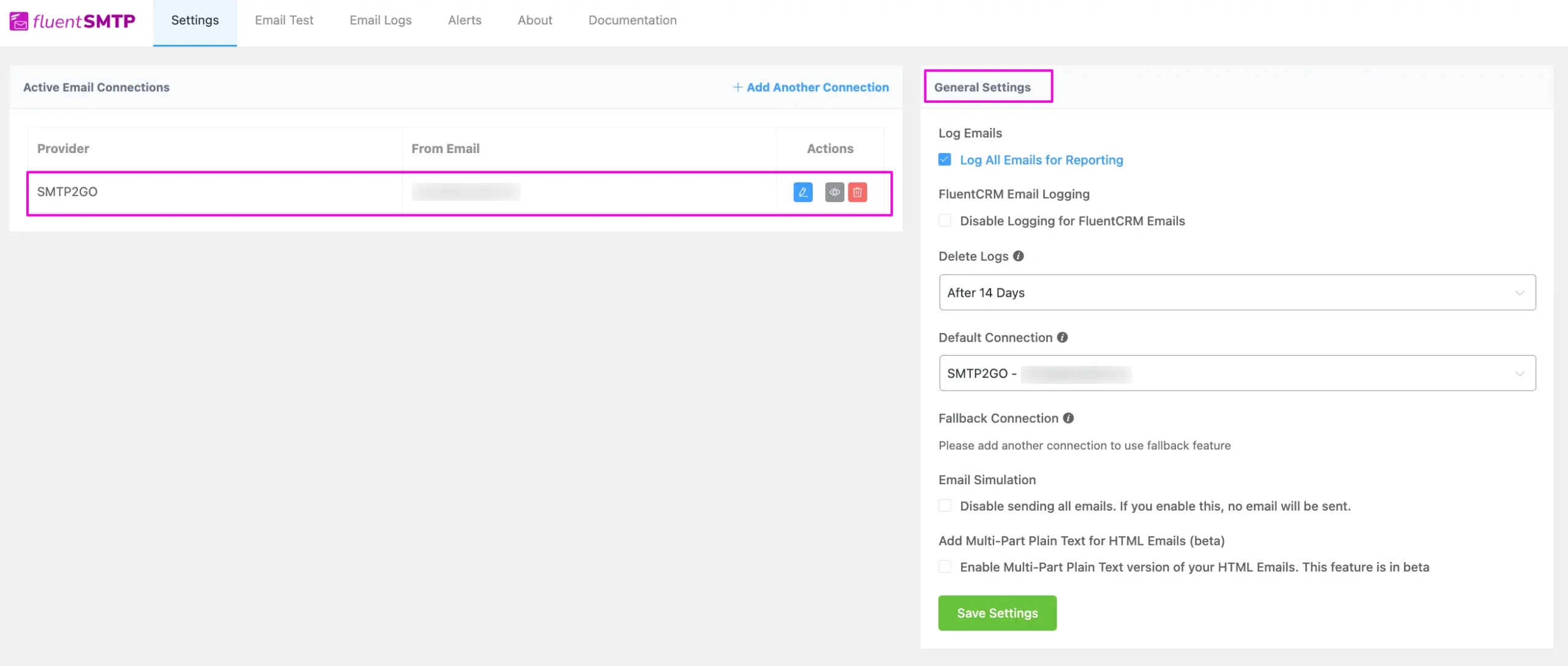Open the Documentation tab

coord(633,21)
